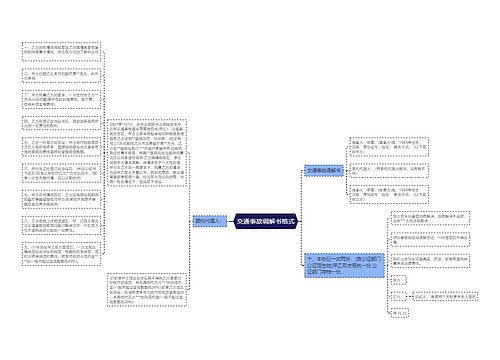Select the clause node beginning with 七、

(x=61, y=199)
